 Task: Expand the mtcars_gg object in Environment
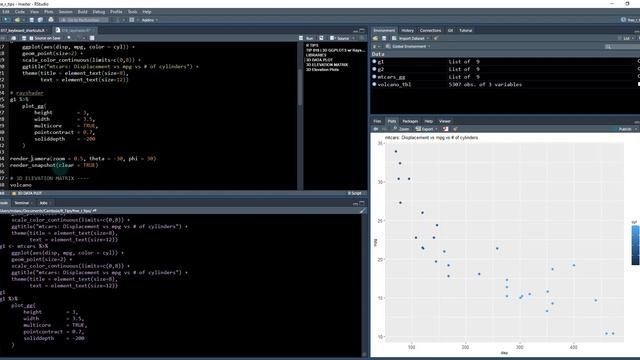(x=374, y=77)
